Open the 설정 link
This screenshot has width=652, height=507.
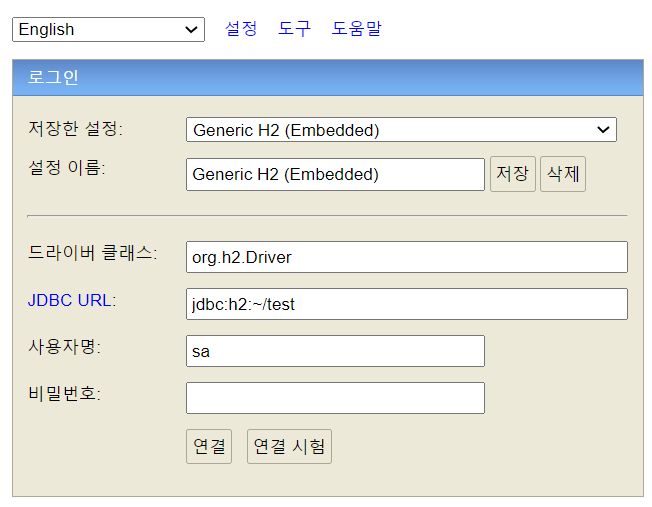pyautogui.click(x=241, y=29)
